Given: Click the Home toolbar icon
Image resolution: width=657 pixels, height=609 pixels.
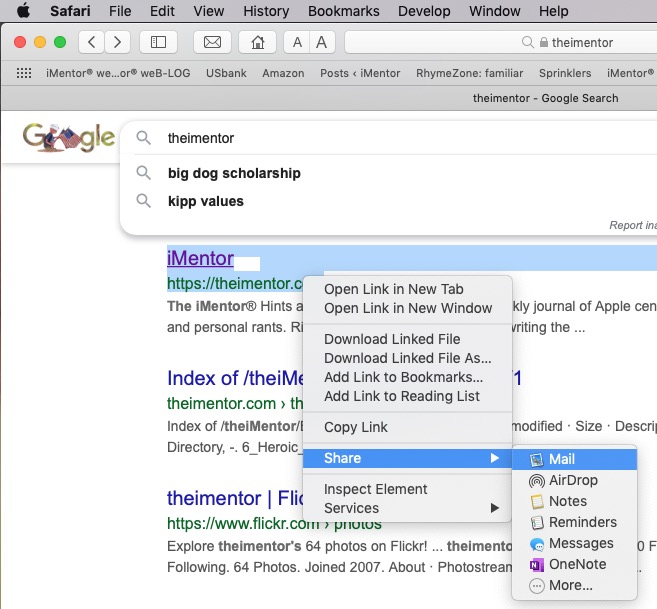Looking at the screenshot, I should tap(258, 42).
